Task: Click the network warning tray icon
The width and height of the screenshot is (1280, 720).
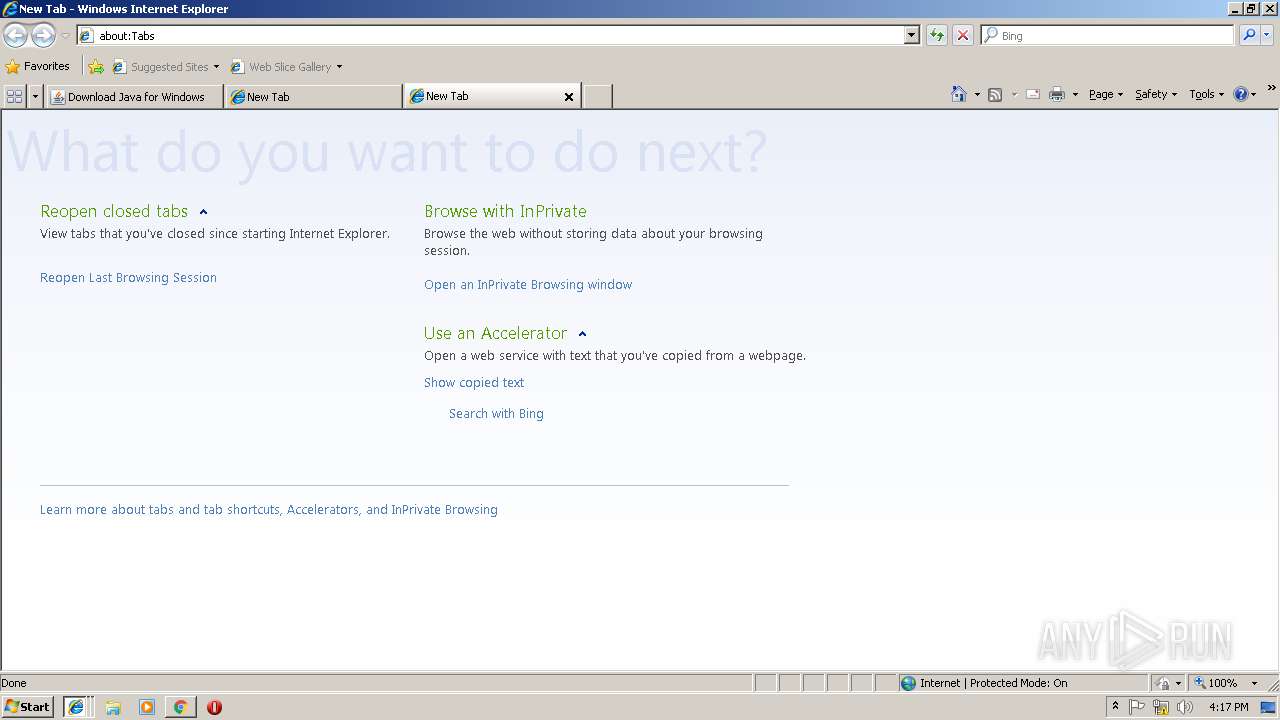Action: (1161, 707)
